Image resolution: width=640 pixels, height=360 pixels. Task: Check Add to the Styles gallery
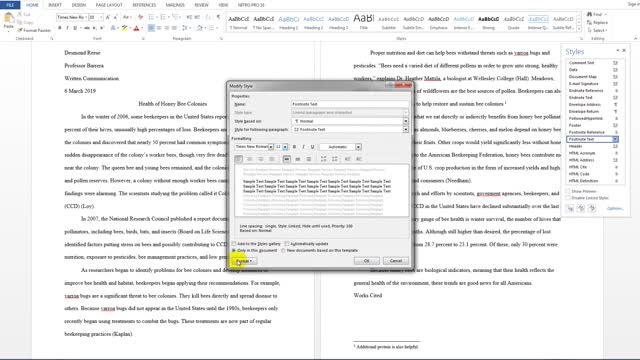234,244
